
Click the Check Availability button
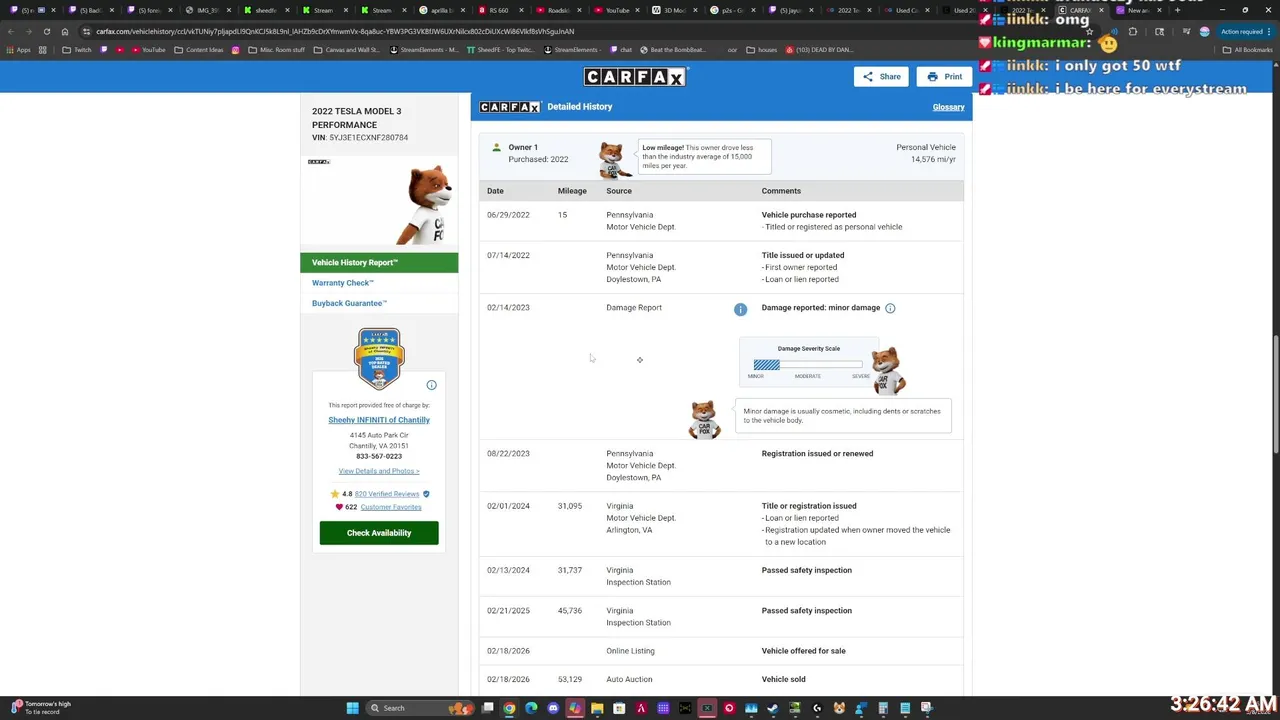(x=379, y=533)
